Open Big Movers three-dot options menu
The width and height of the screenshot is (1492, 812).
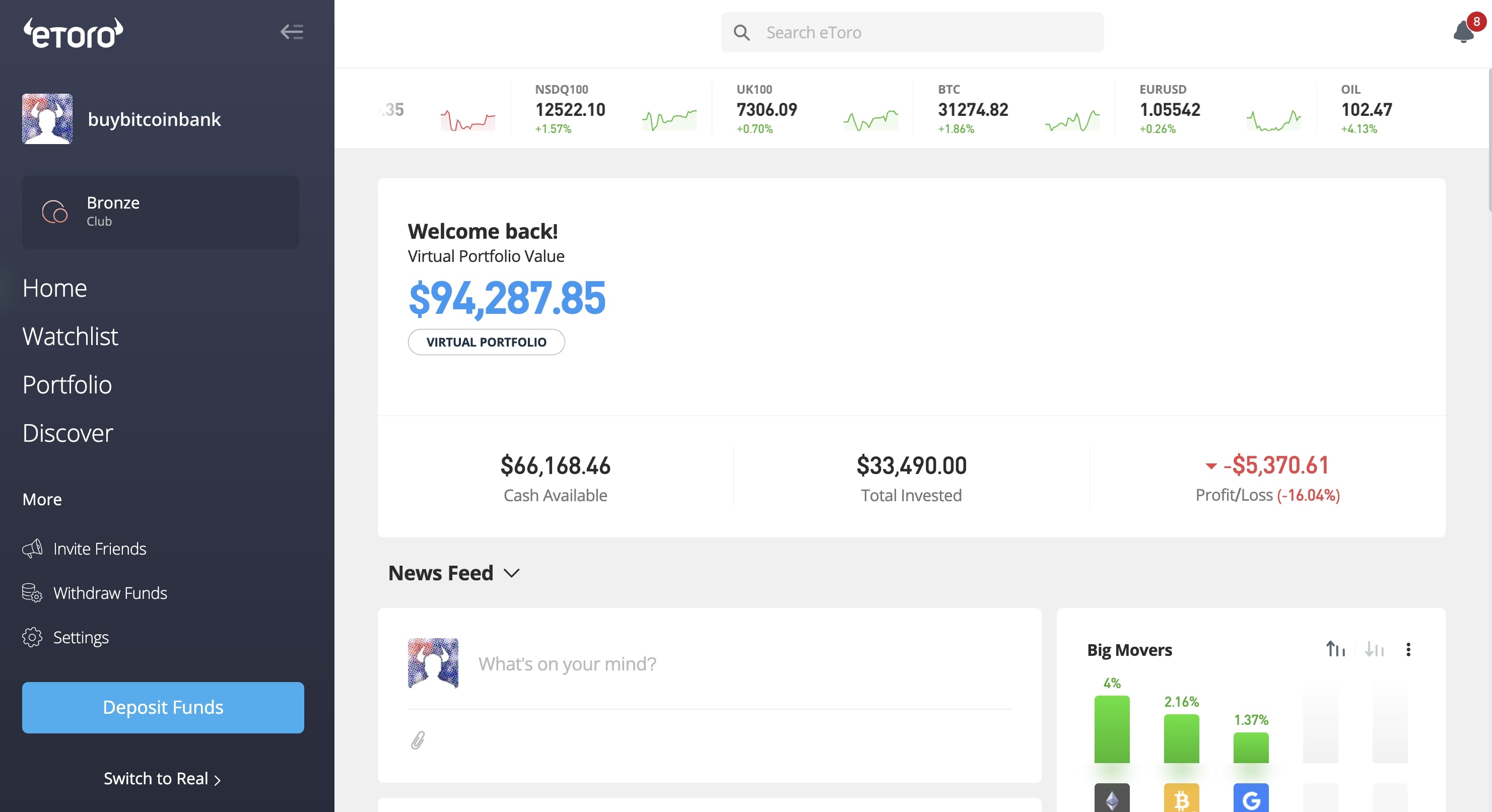1408,649
